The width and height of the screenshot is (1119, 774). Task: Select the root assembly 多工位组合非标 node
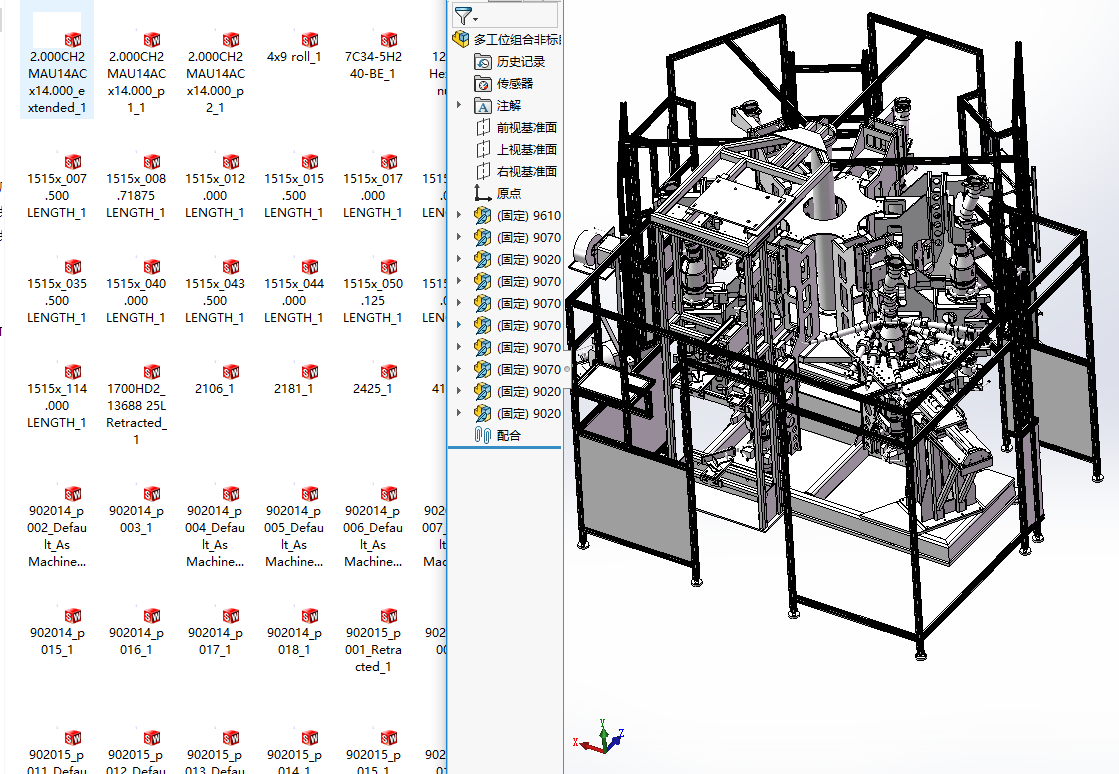[517, 40]
